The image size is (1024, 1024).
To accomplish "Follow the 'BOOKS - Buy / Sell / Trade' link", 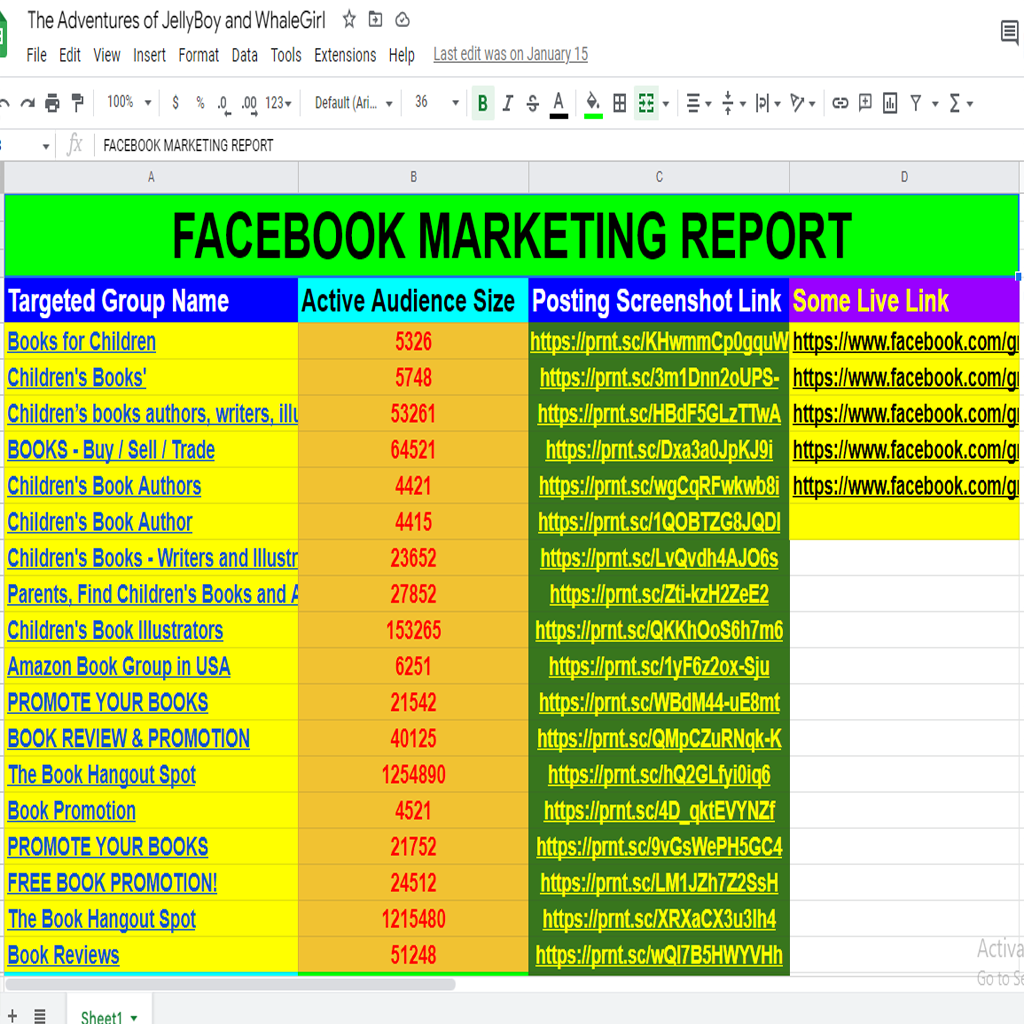I will (111, 450).
